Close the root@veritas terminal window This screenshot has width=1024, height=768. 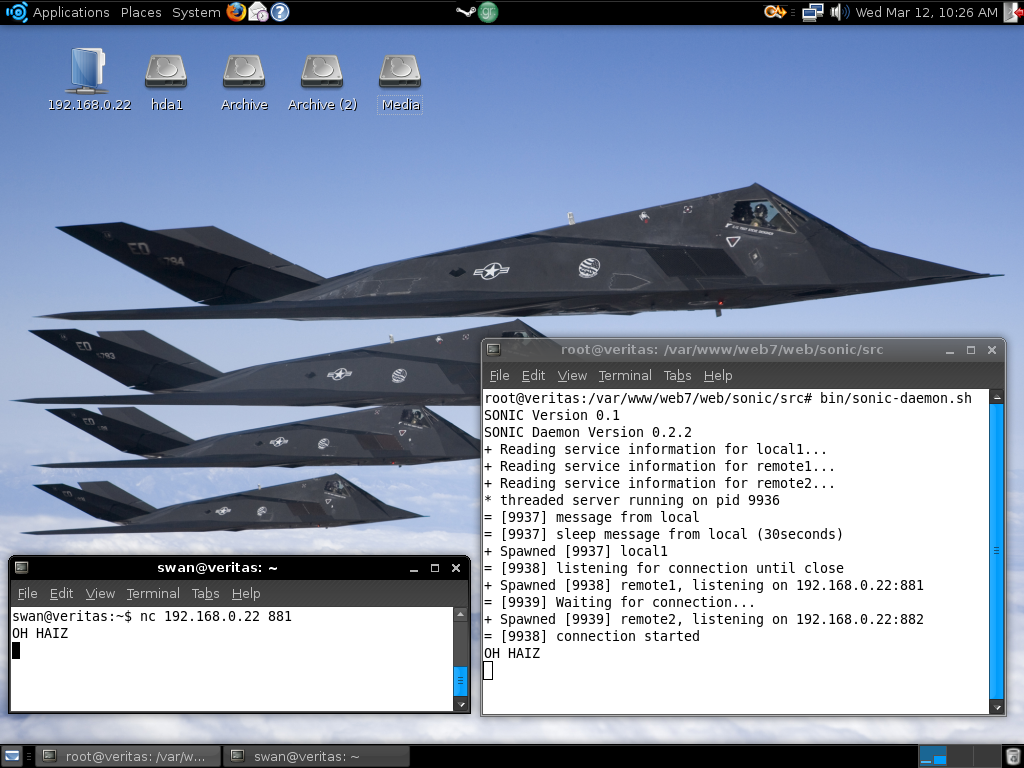tap(991, 350)
